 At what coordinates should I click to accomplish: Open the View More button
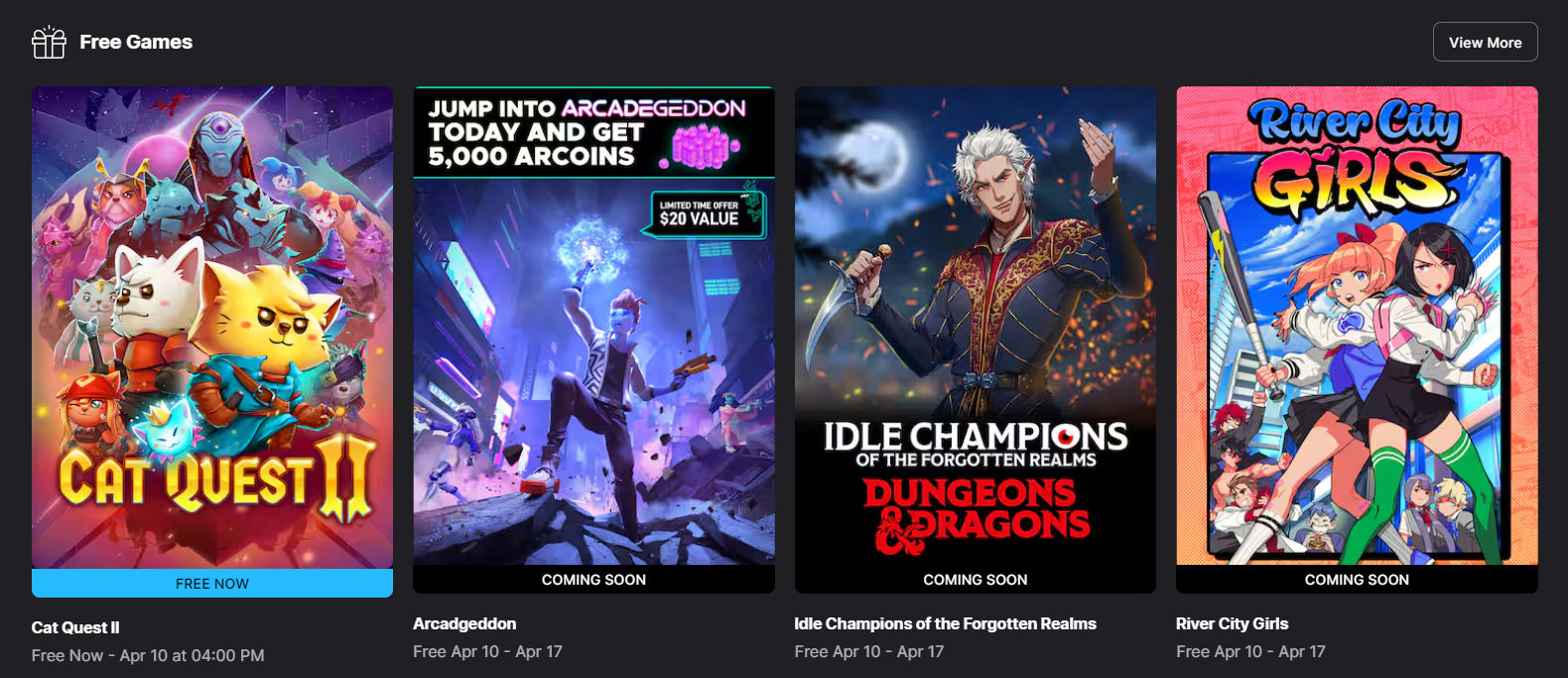coord(1485,42)
